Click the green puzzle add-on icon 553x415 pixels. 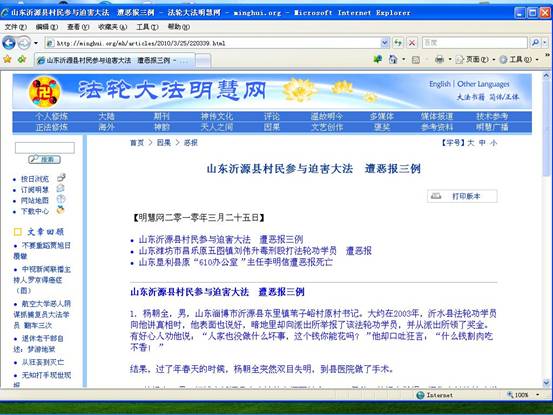click(x=378, y=59)
